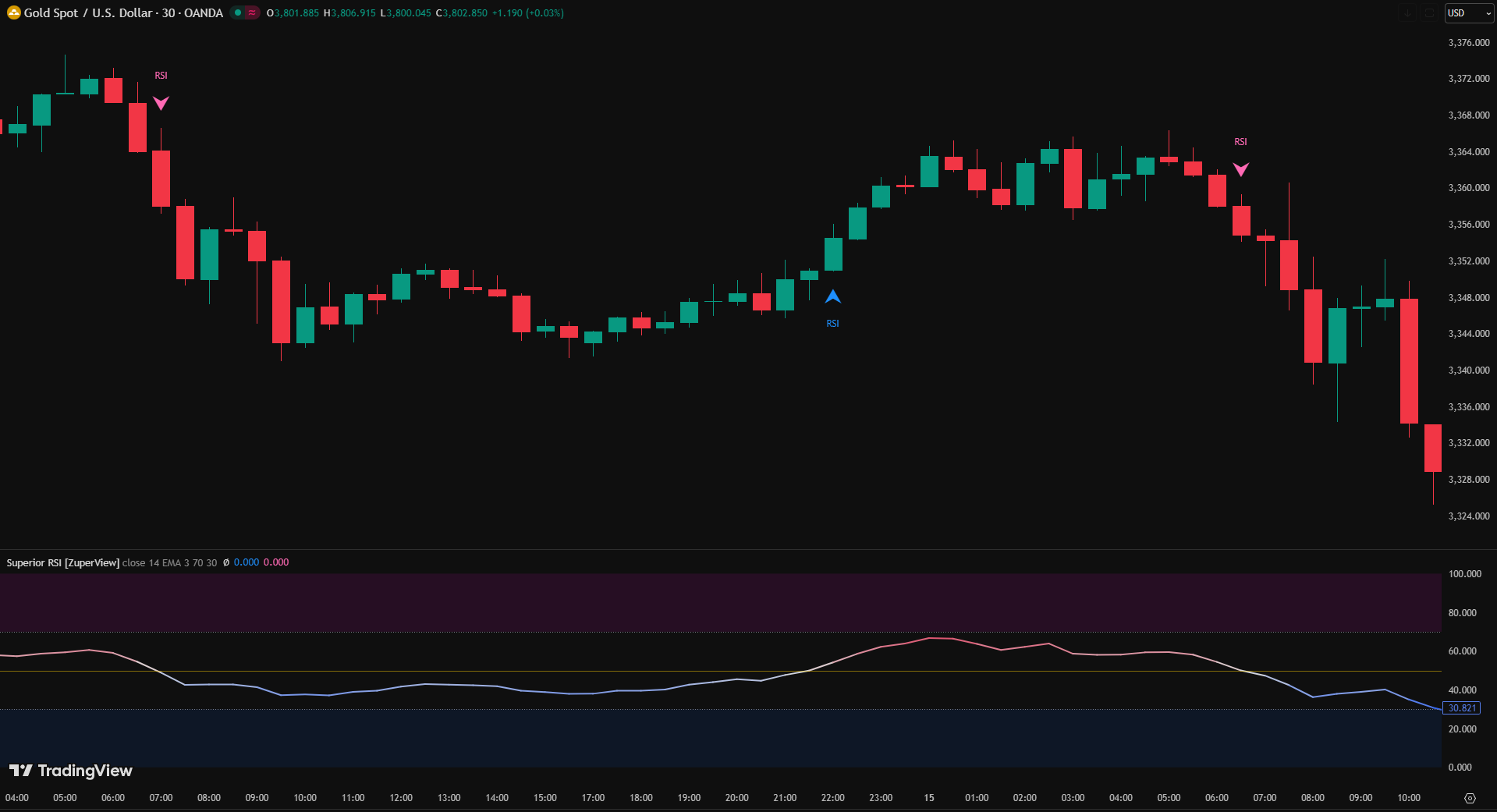
Task: Click the 12:00 time axis label
Action: tap(401, 798)
